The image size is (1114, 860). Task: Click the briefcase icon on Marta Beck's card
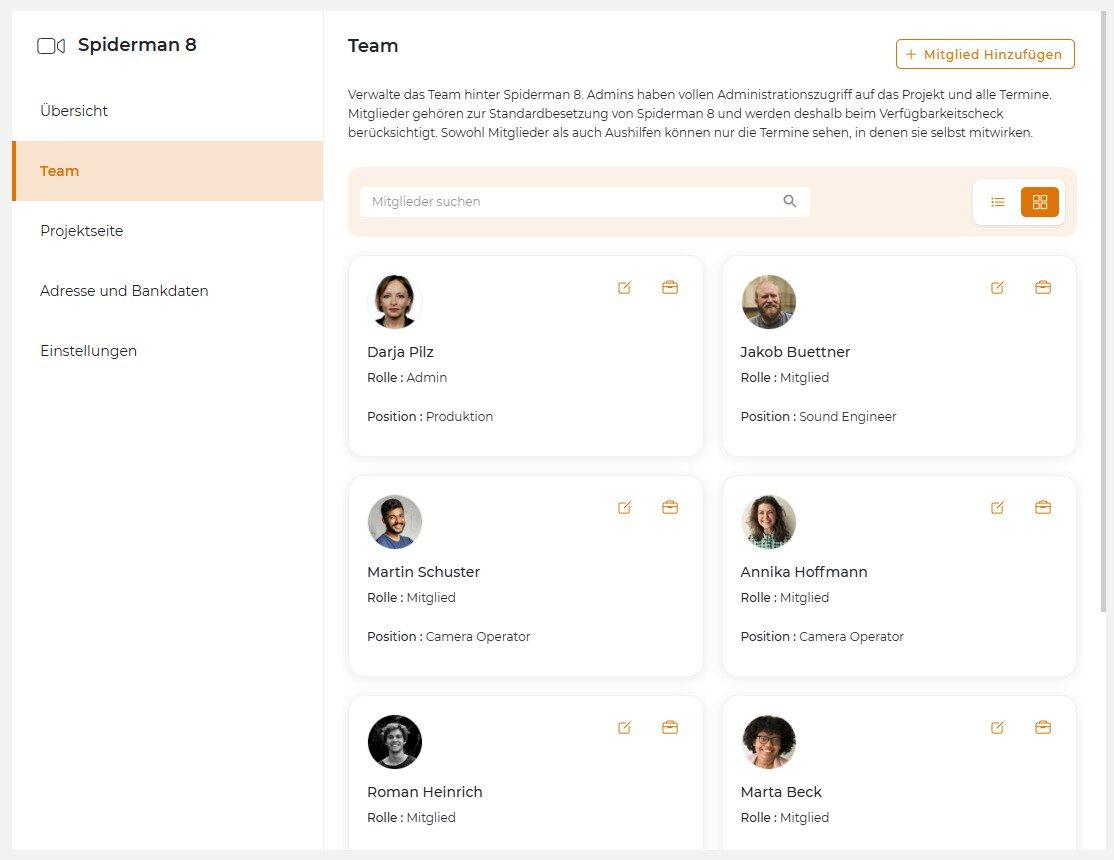tap(1043, 727)
